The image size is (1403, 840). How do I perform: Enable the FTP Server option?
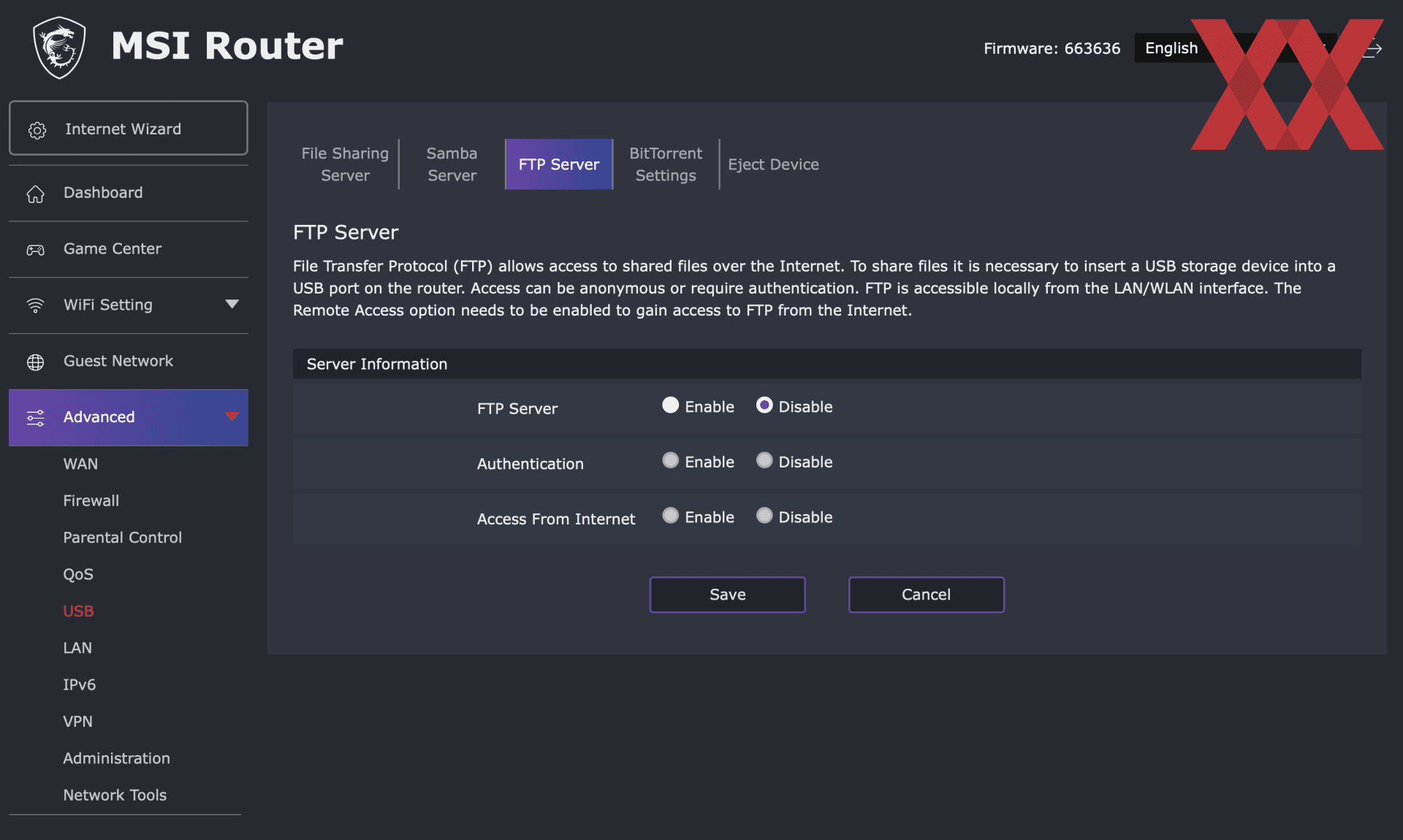click(x=670, y=405)
